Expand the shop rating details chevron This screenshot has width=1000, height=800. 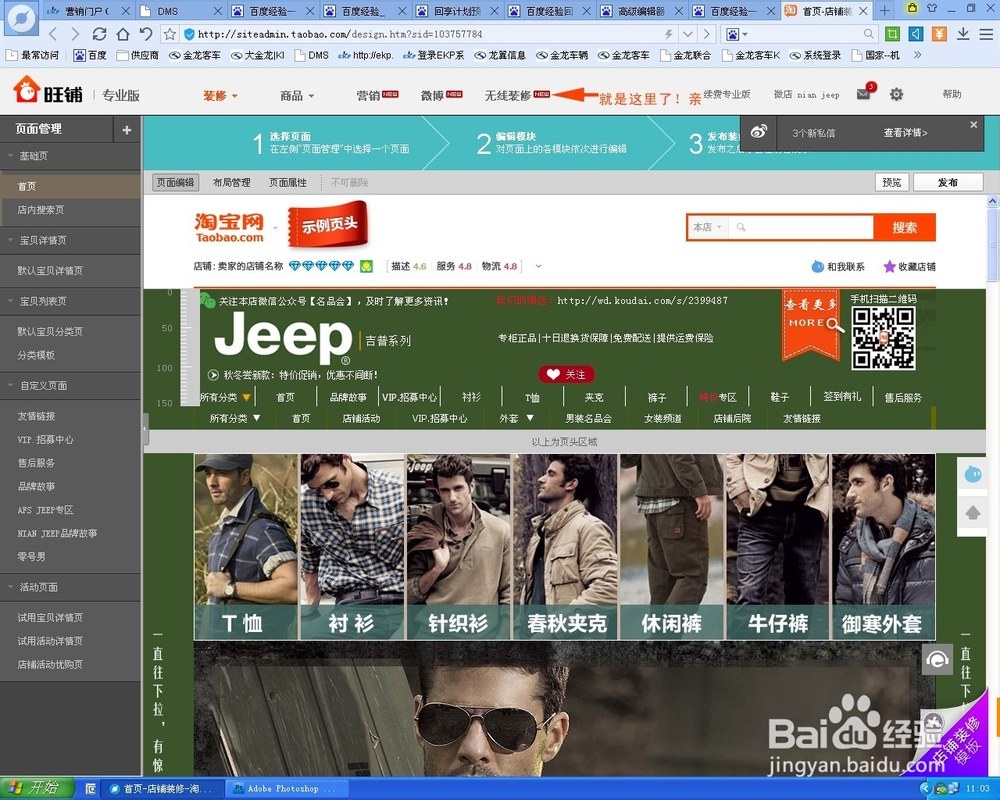(538, 266)
